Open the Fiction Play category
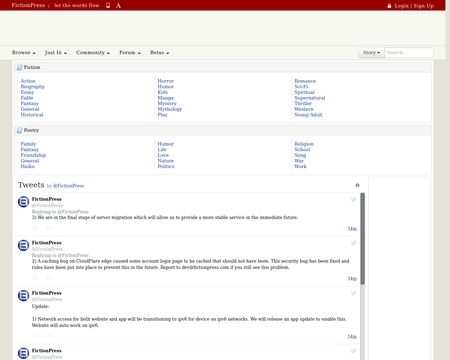This screenshot has height=360, width=450. point(163,115)
